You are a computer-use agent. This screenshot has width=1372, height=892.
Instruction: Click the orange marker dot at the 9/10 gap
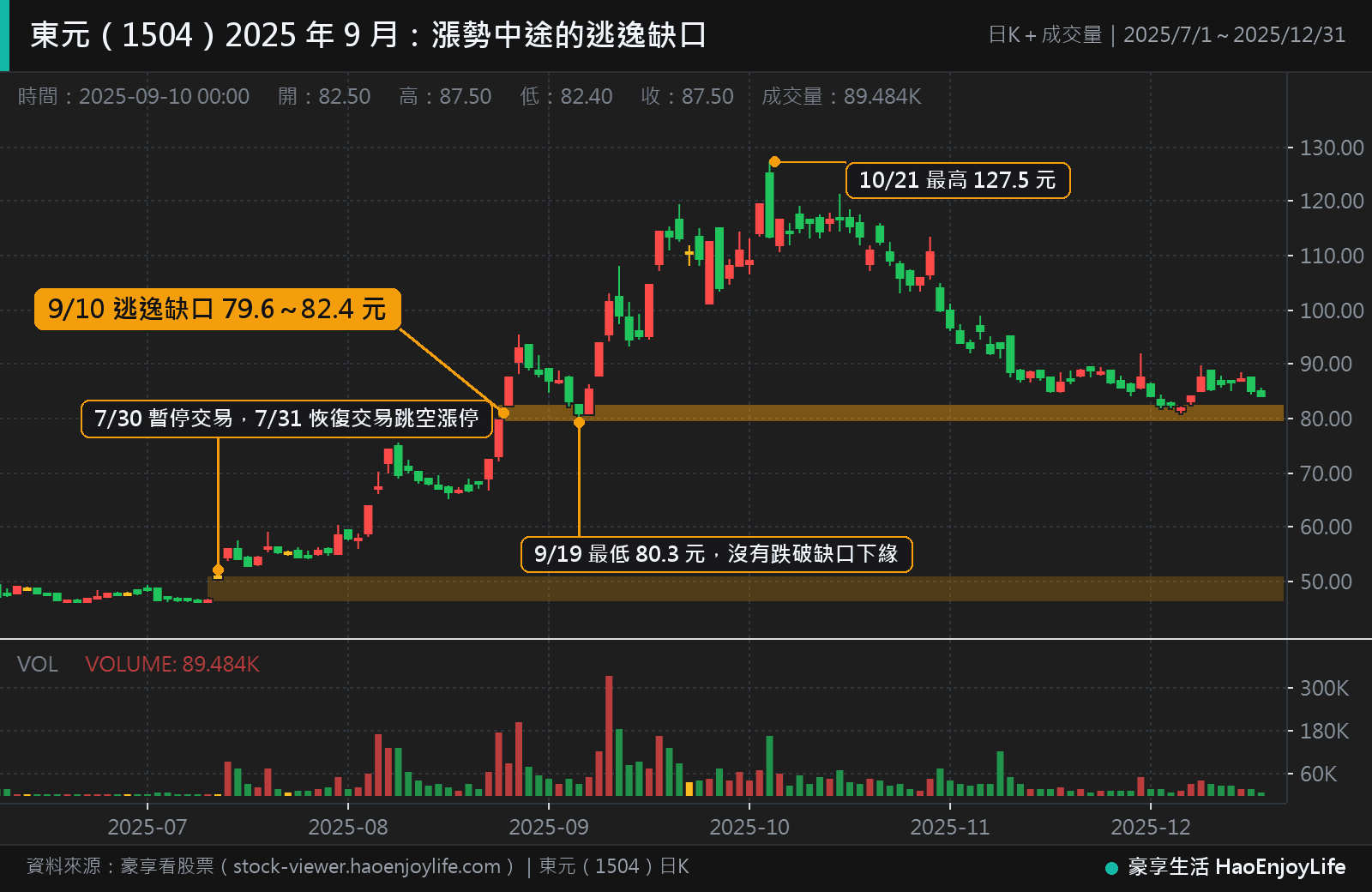503,413
